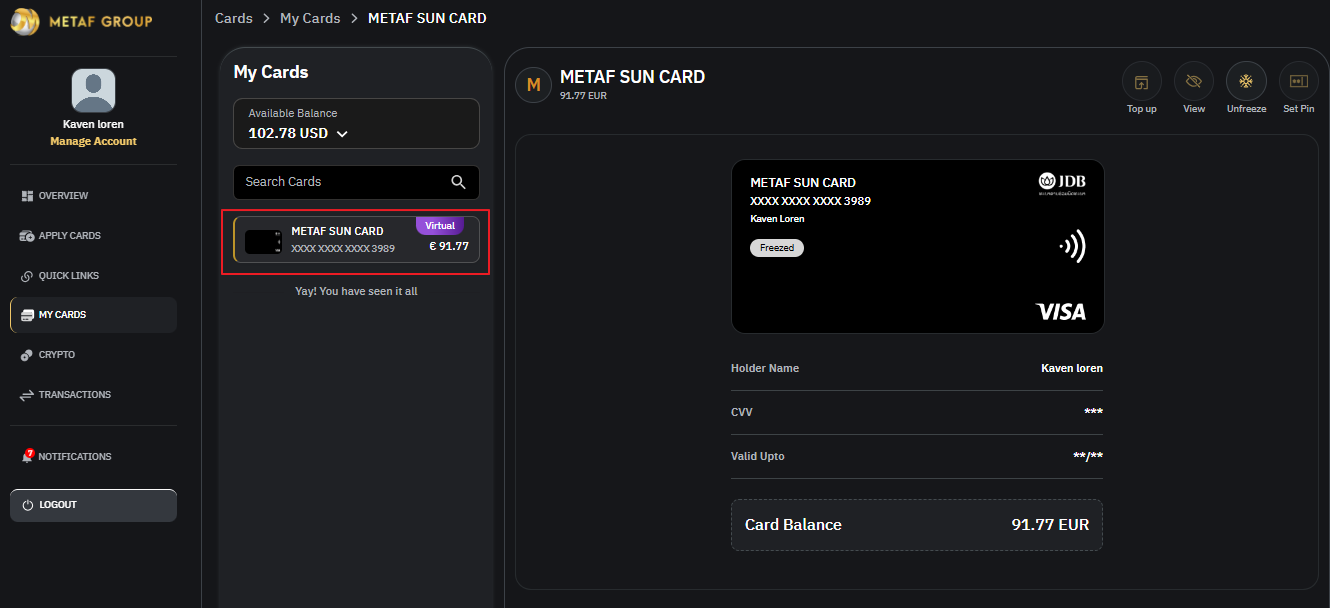Click the Logout button
The height and width of the screenshot is (608, 1330).
93,505
